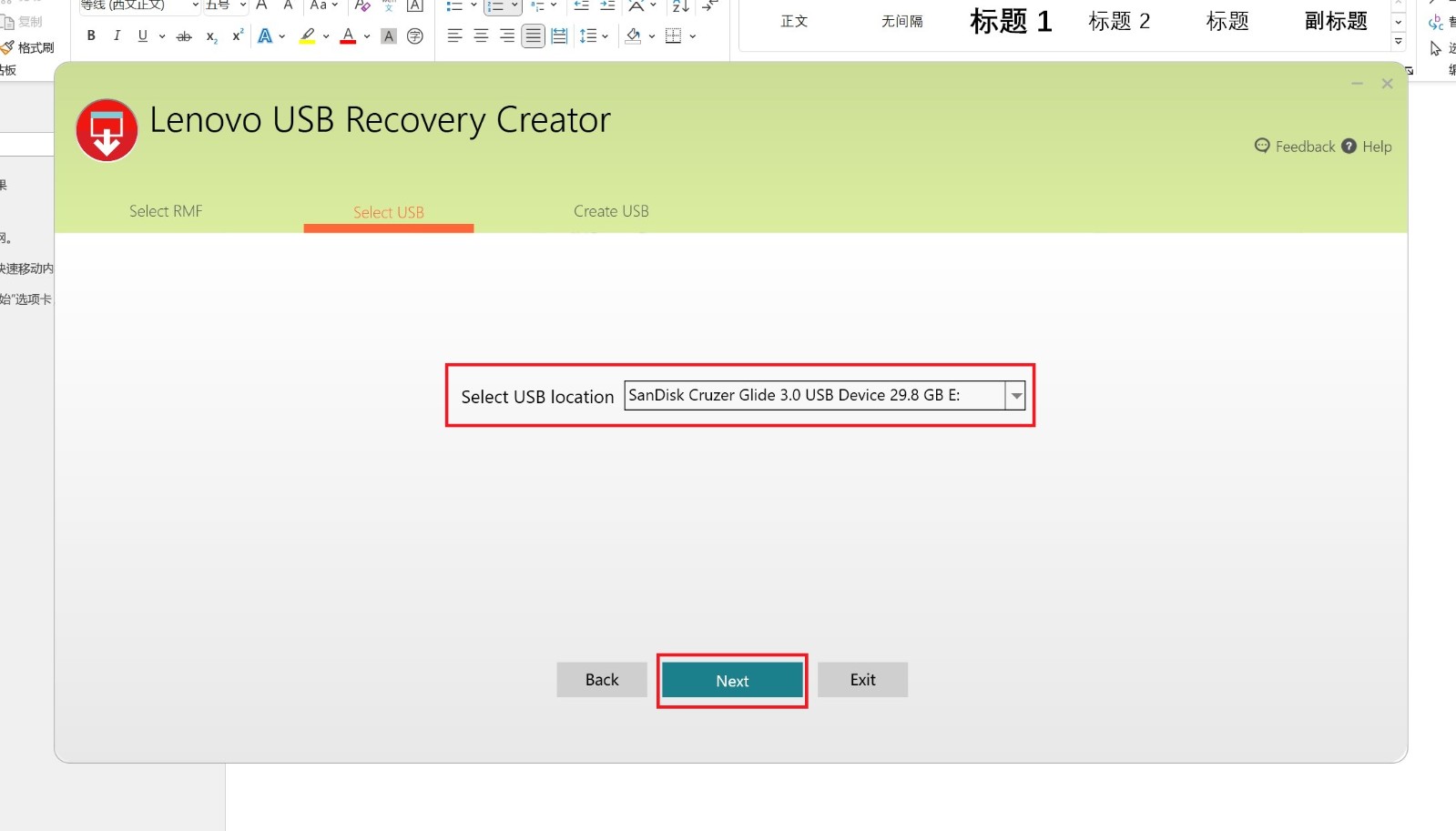Go to Select RMF step
This screenshot has width=1456, height=831.
(166, 211)
